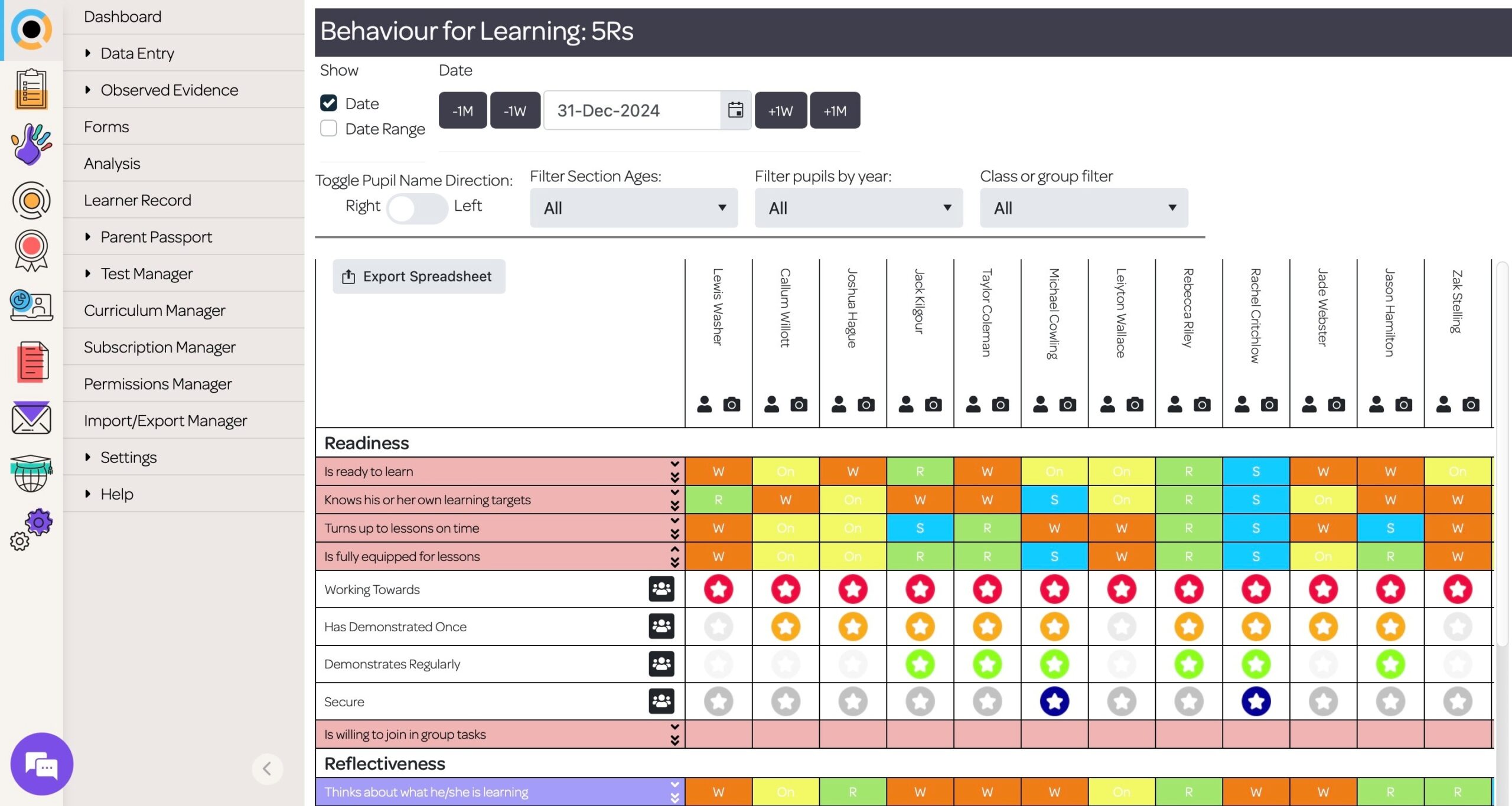Screen dimensions: 1512x806
Task: Enable the Date Range checkbox
Action: coord(329,129)
